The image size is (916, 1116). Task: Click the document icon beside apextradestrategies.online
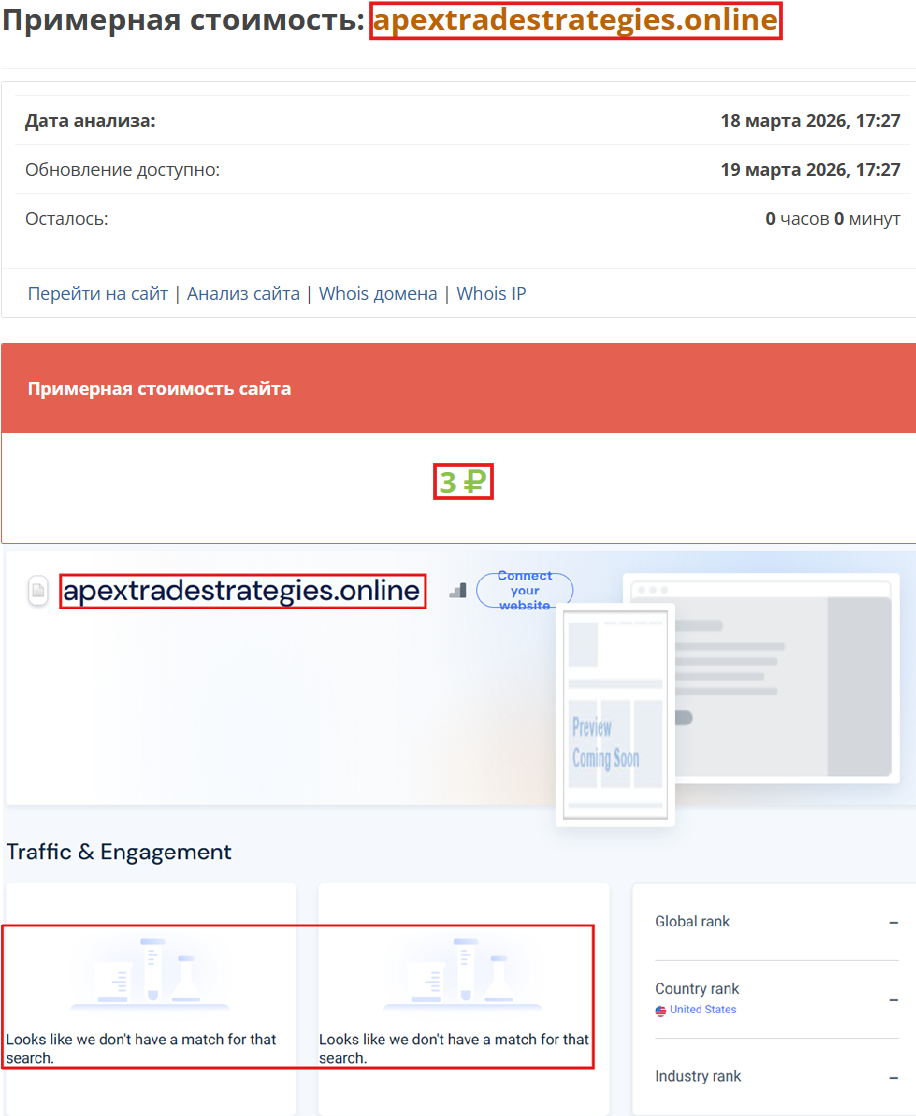[x=38, y=591]
